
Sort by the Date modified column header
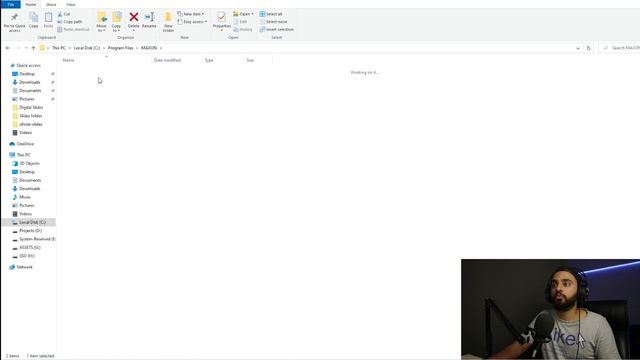pyautogui.click(x=167, y=60)
